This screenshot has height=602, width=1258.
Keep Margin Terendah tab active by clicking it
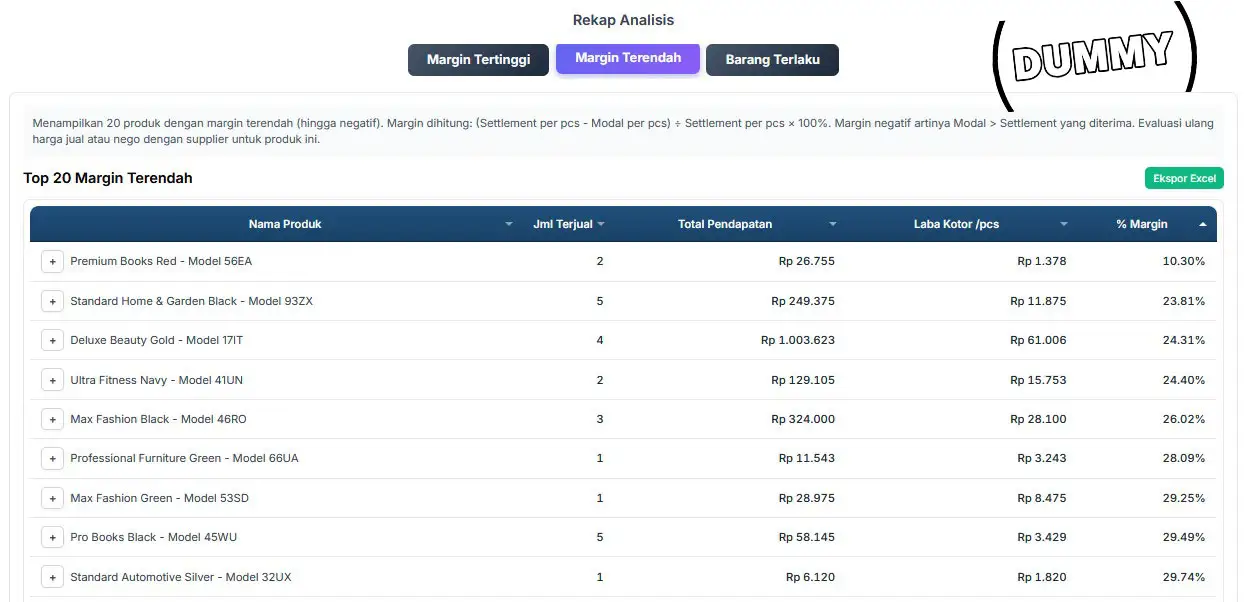tap(627, 59)
